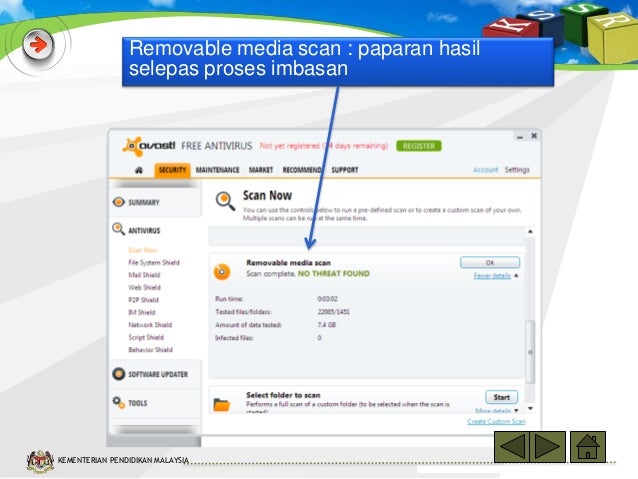Select Behavior Shield in the sidebar
Image resolution: width=638 pixels, height=479 pixels.
coord(151,350)
